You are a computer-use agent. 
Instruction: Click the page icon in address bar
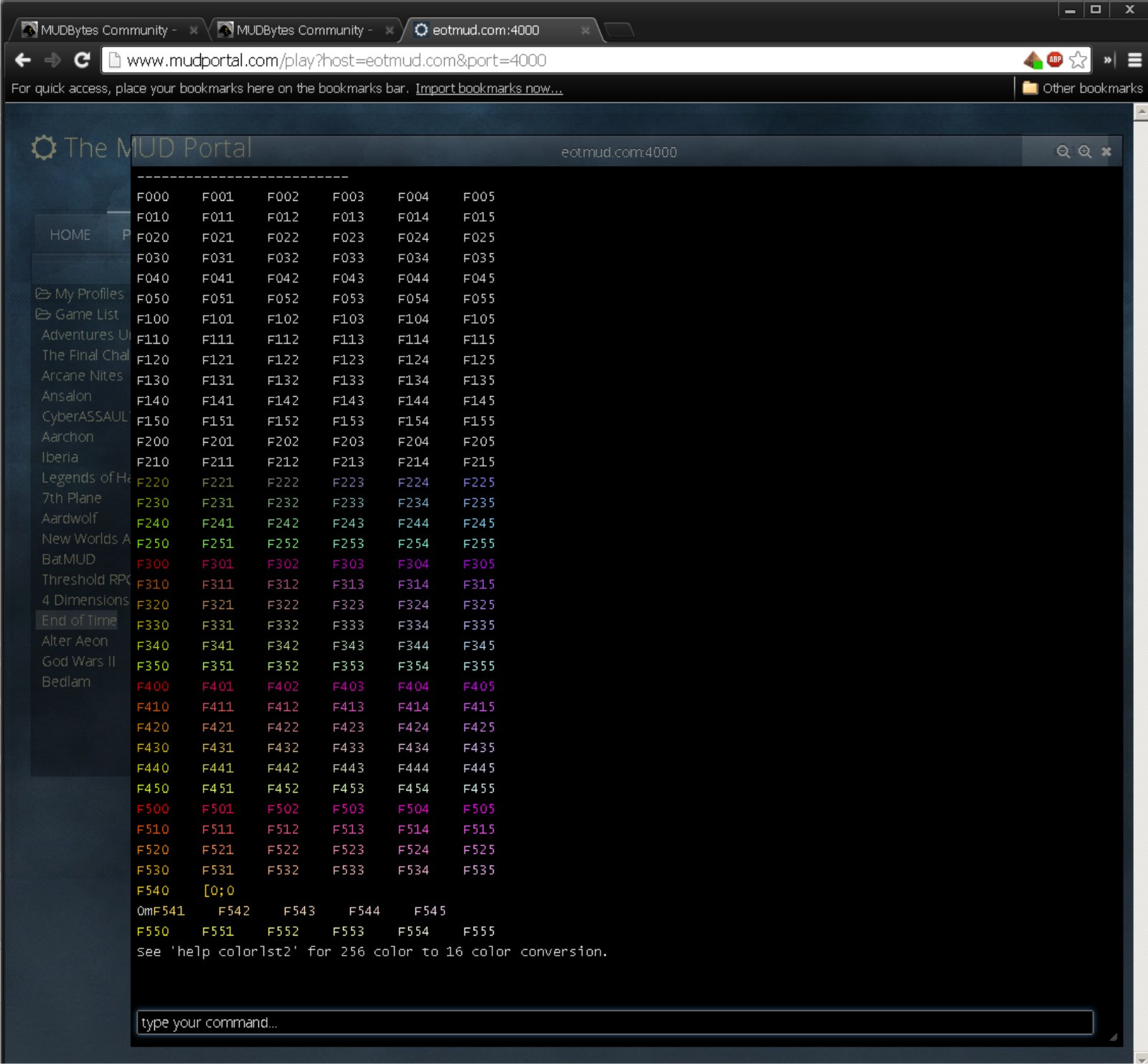click(x=114, y=60)
